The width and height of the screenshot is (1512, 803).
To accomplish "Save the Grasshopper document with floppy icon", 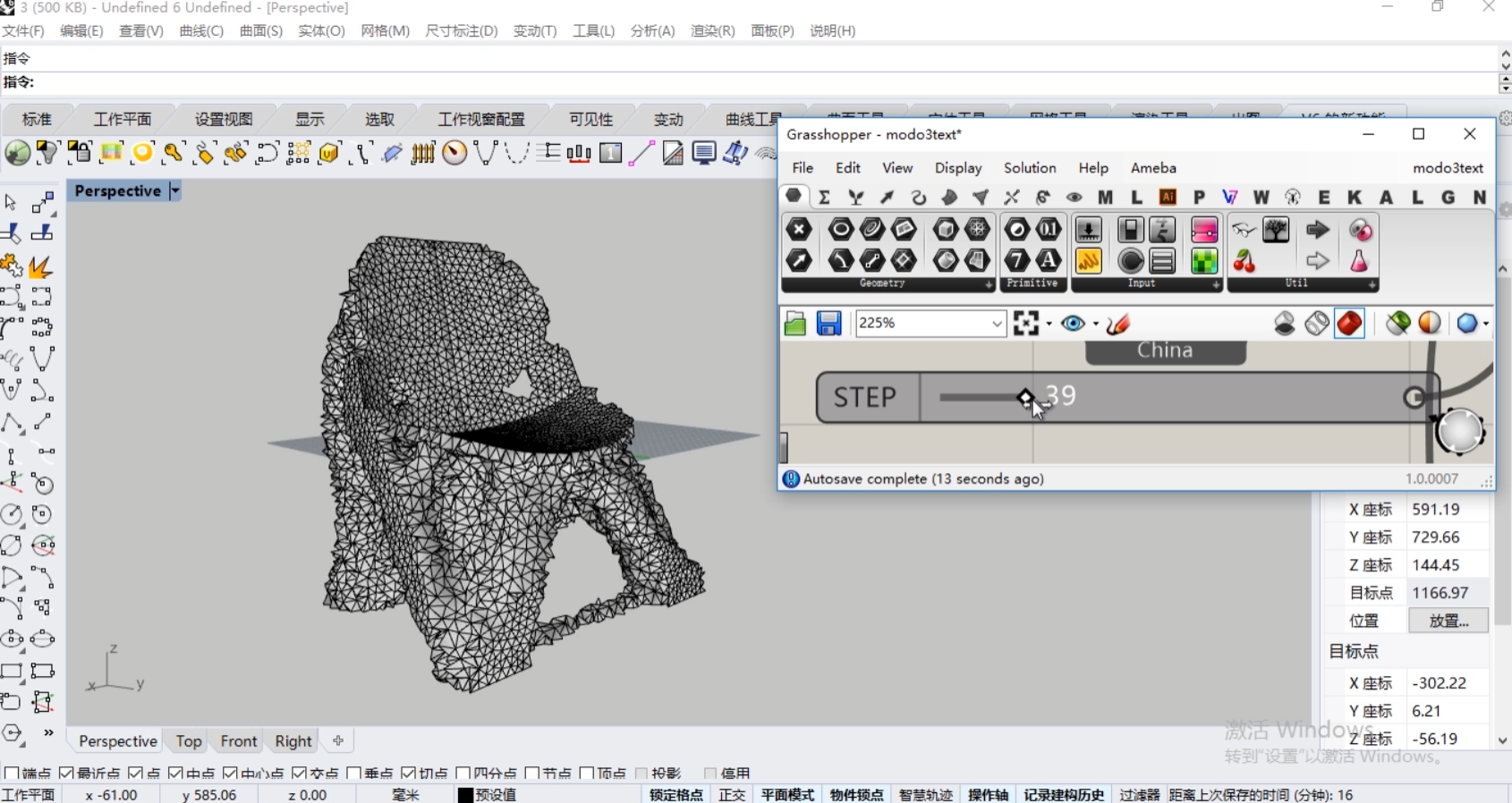I will 828,323.
